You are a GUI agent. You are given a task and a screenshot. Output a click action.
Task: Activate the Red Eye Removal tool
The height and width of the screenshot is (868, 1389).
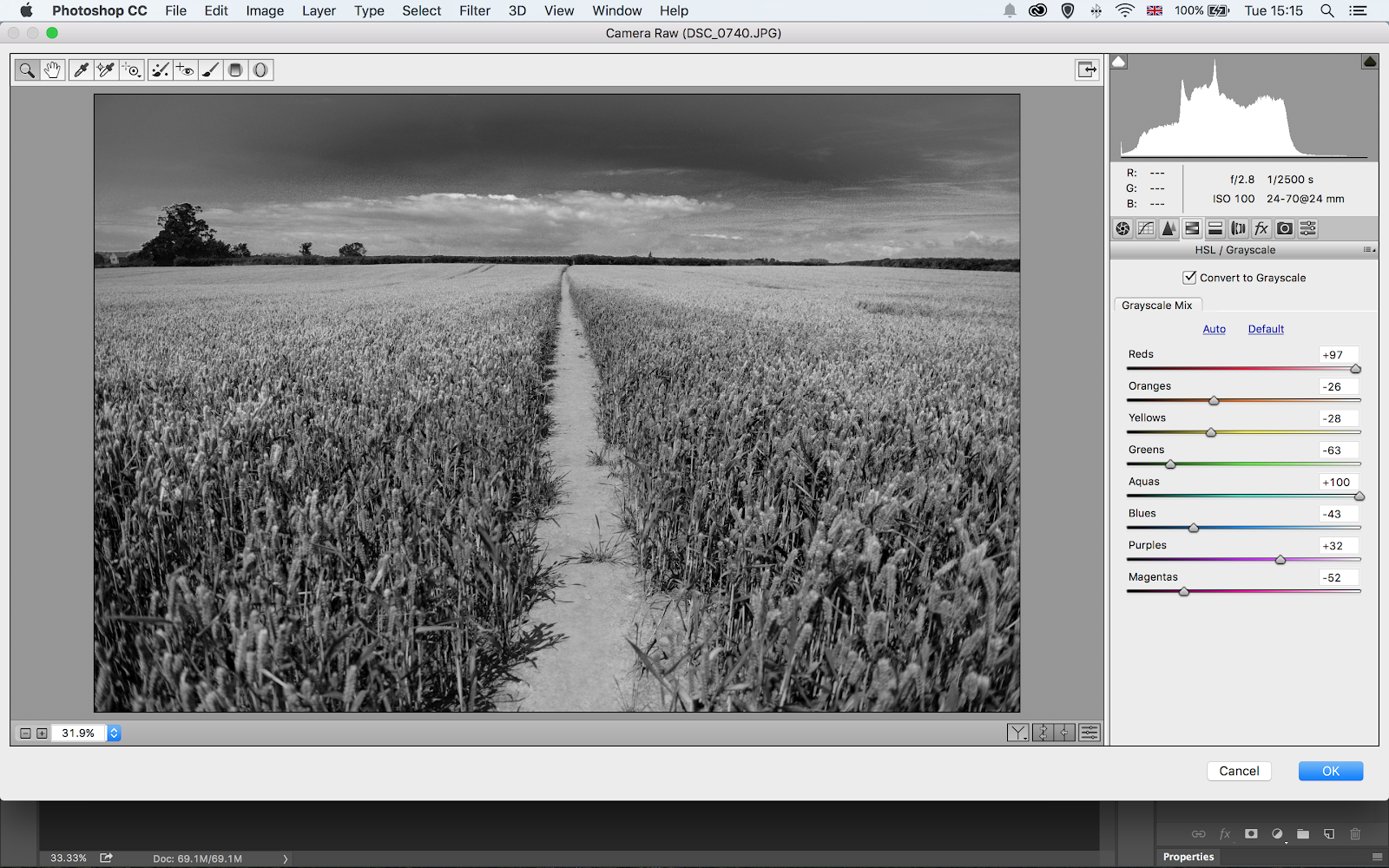[x=185, y=70]
